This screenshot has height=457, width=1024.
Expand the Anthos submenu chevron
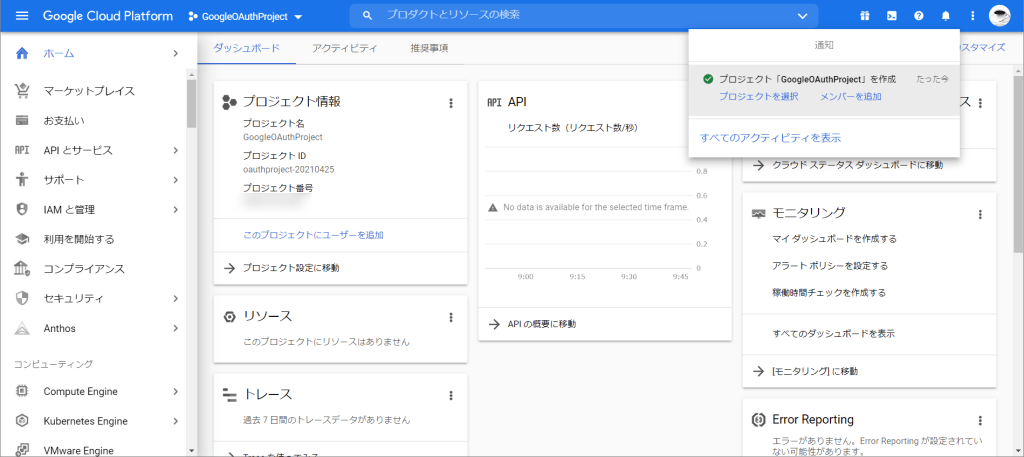point(175,328)
